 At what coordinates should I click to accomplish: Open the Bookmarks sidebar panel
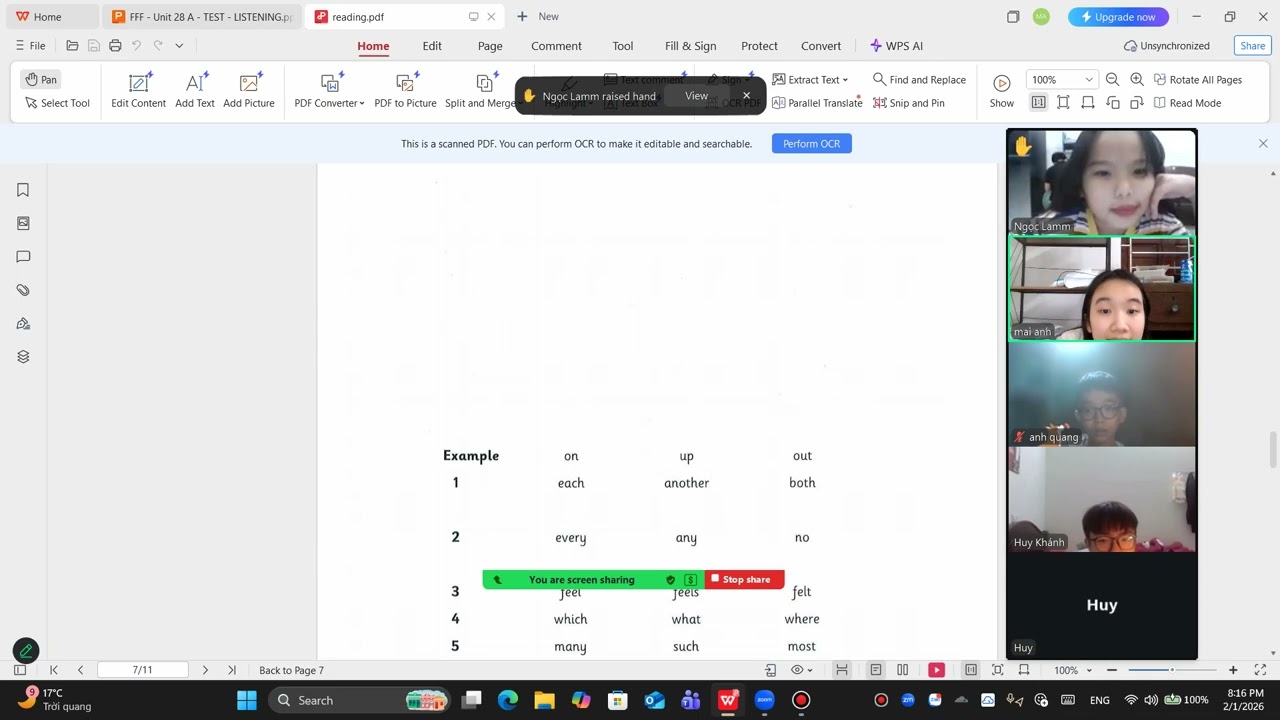(23, 190)
